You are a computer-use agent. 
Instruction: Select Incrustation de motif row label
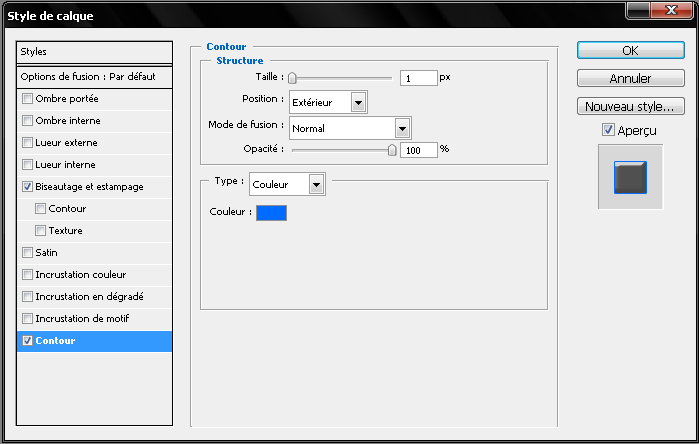pos(82,318)
